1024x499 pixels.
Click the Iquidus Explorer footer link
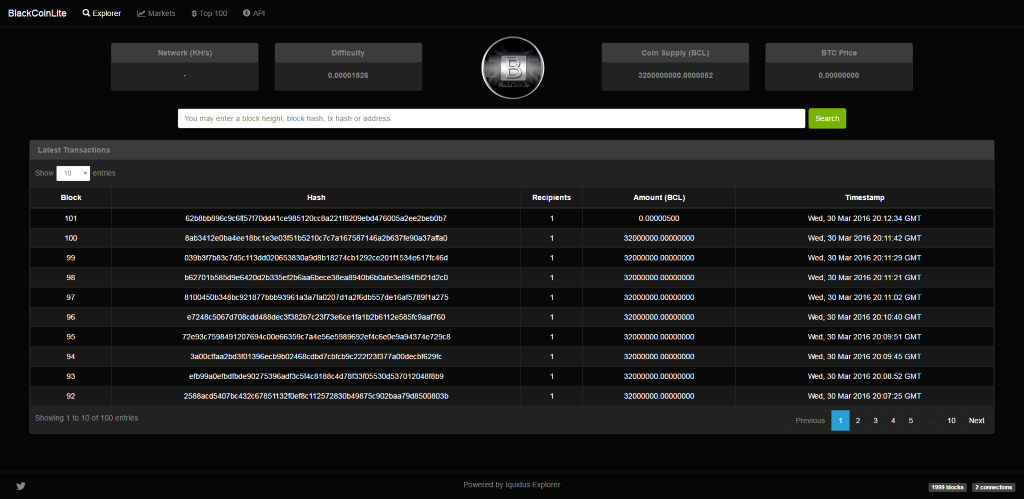(x=533, y=485)
